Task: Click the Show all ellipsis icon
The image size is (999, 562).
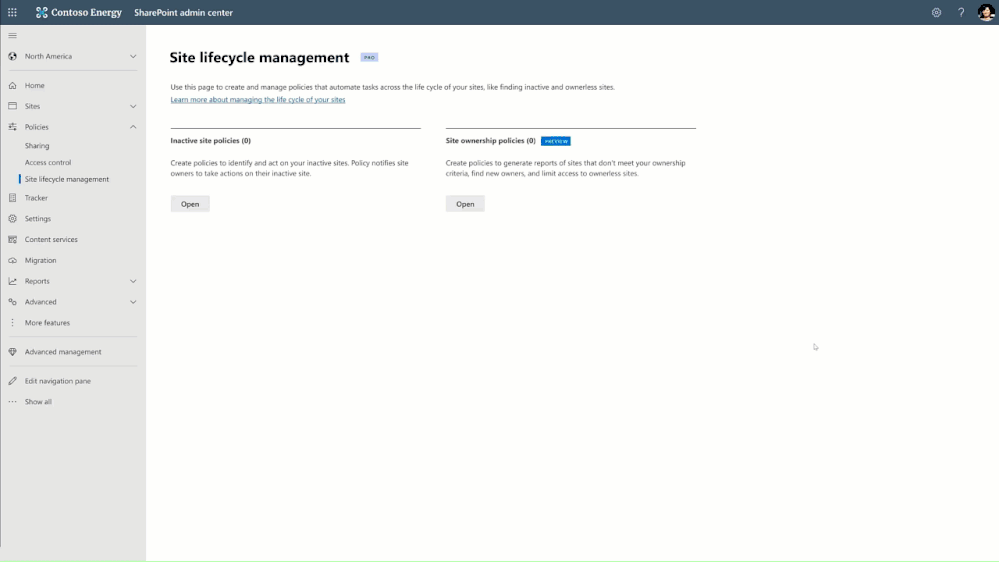Action: click(12, 401)
